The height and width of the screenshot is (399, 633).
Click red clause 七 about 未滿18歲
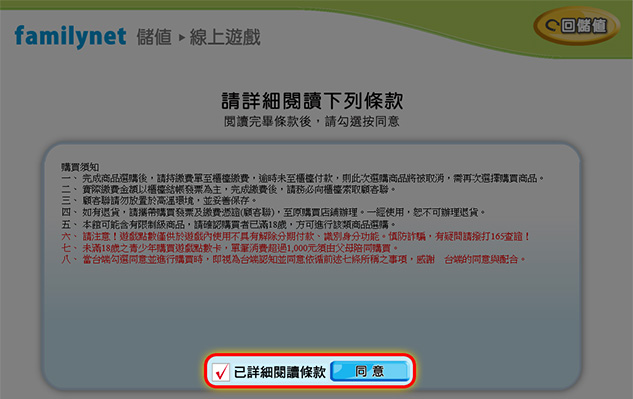tap(230, 248)
